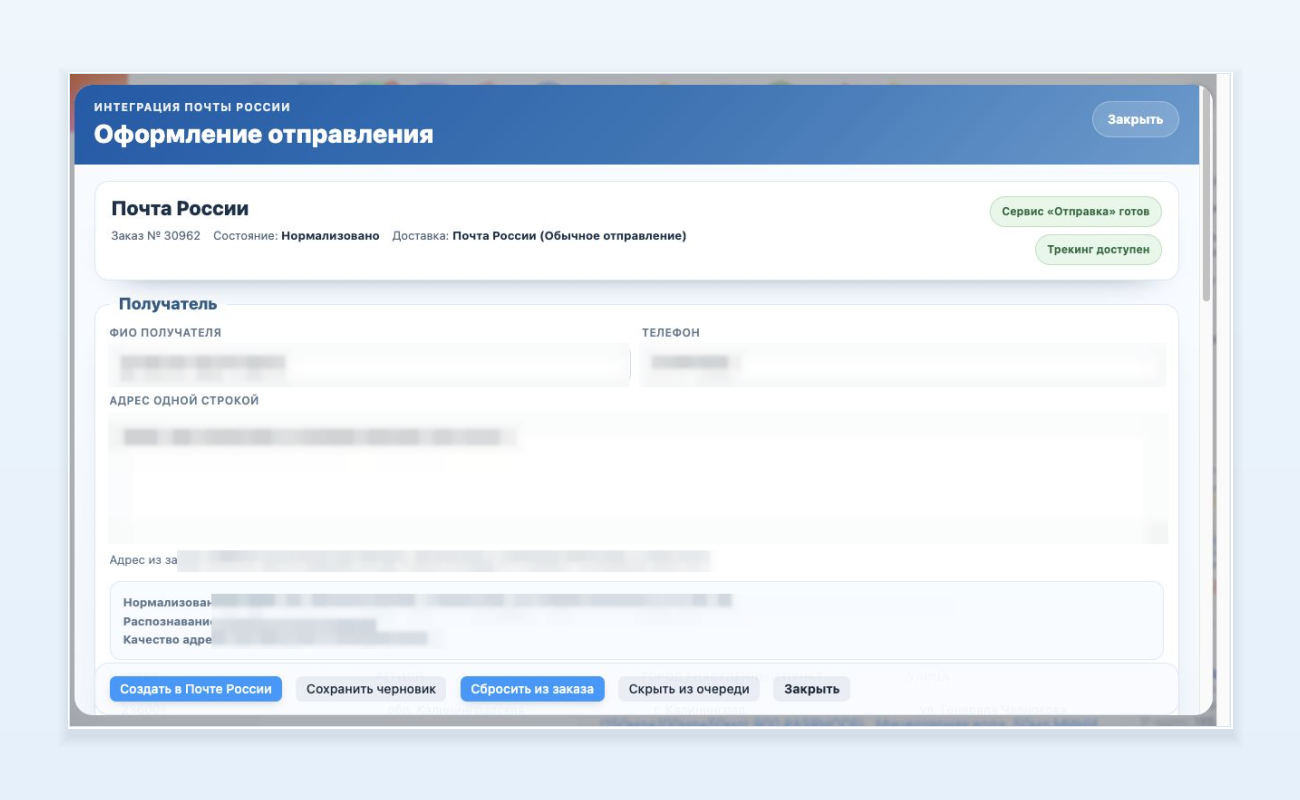Click the Почта России (Обычное отправление) delivery text
This screenshot has height=800, width=1300.
tap(569, 236)
